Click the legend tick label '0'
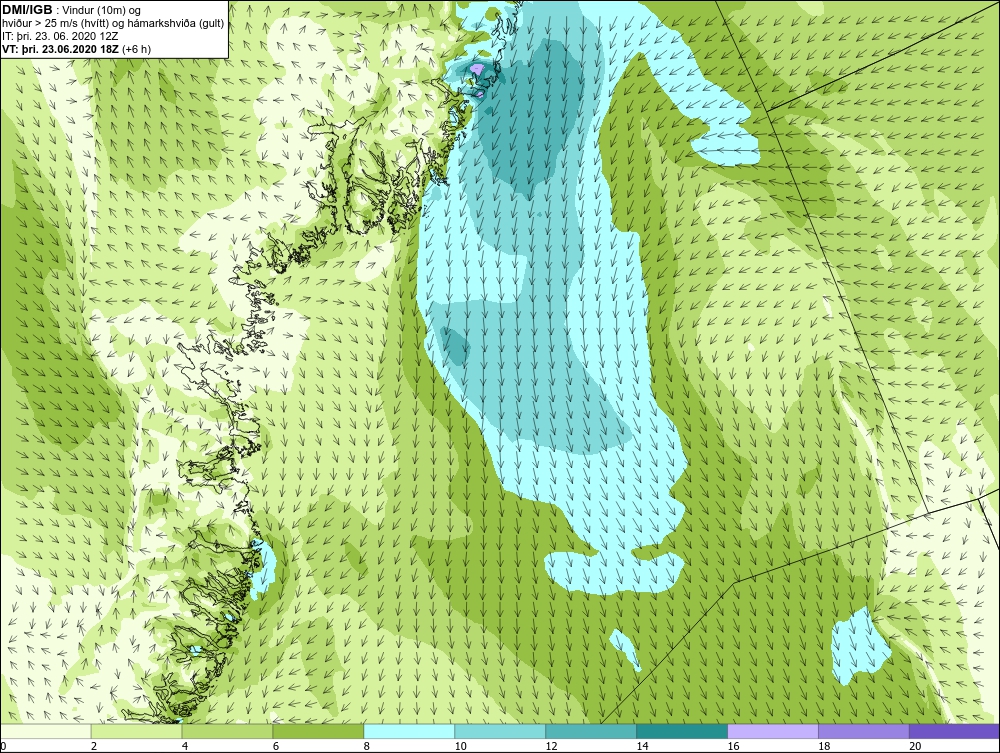The height and width of the screenshot is (753, 1000). [x=3, y=746]
